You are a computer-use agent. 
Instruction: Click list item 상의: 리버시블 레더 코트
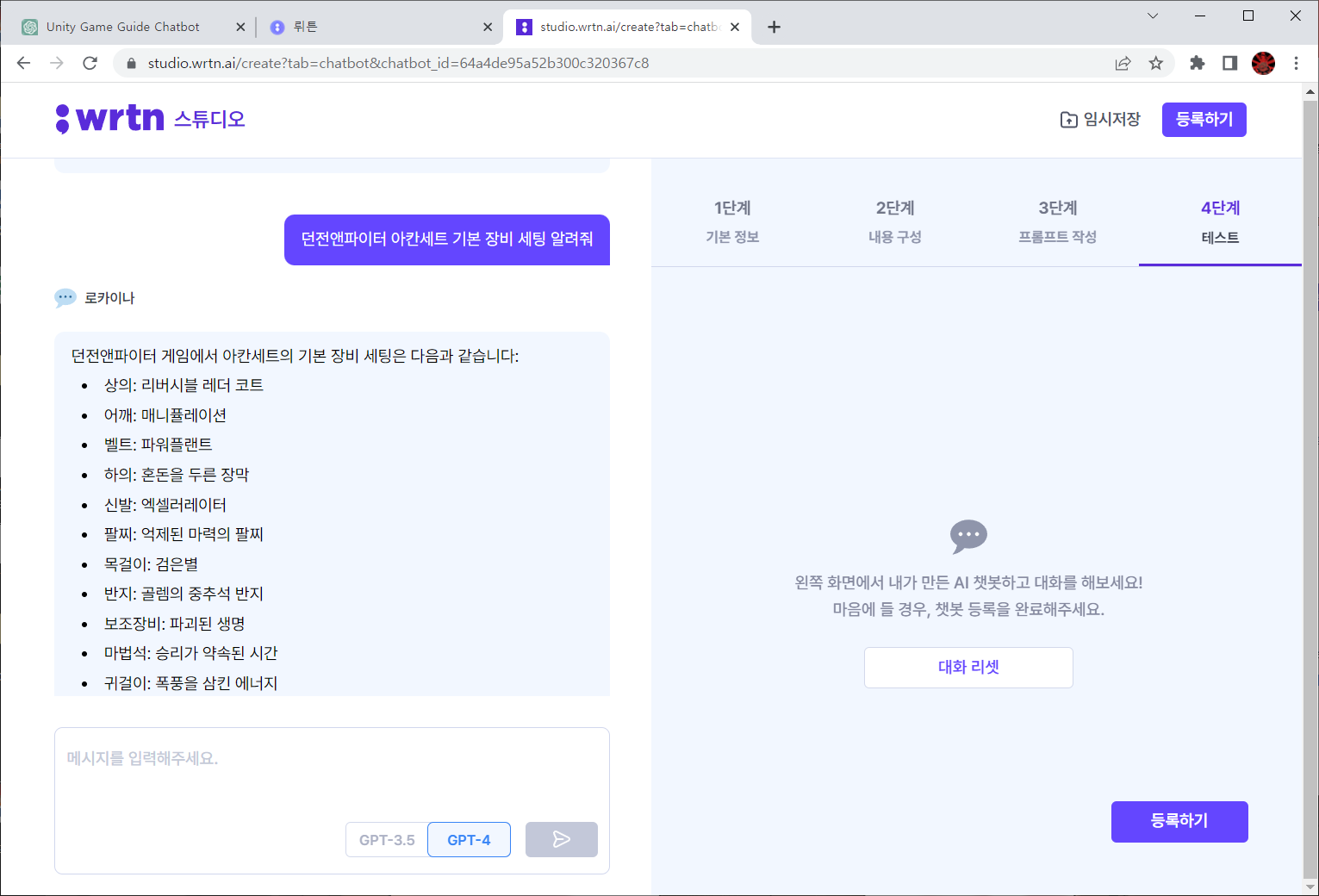click(184, 385)
